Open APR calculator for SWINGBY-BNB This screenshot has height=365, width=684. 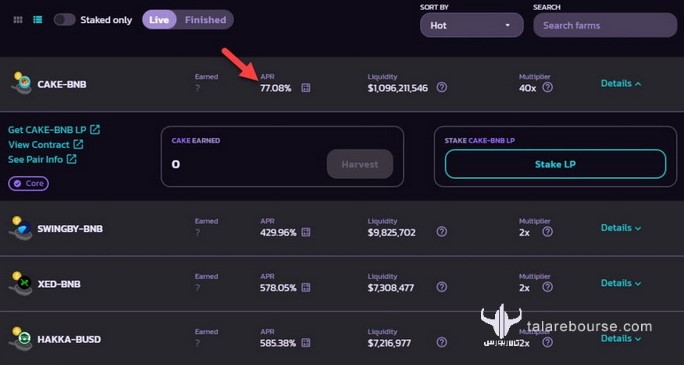(x=306, y=232)
